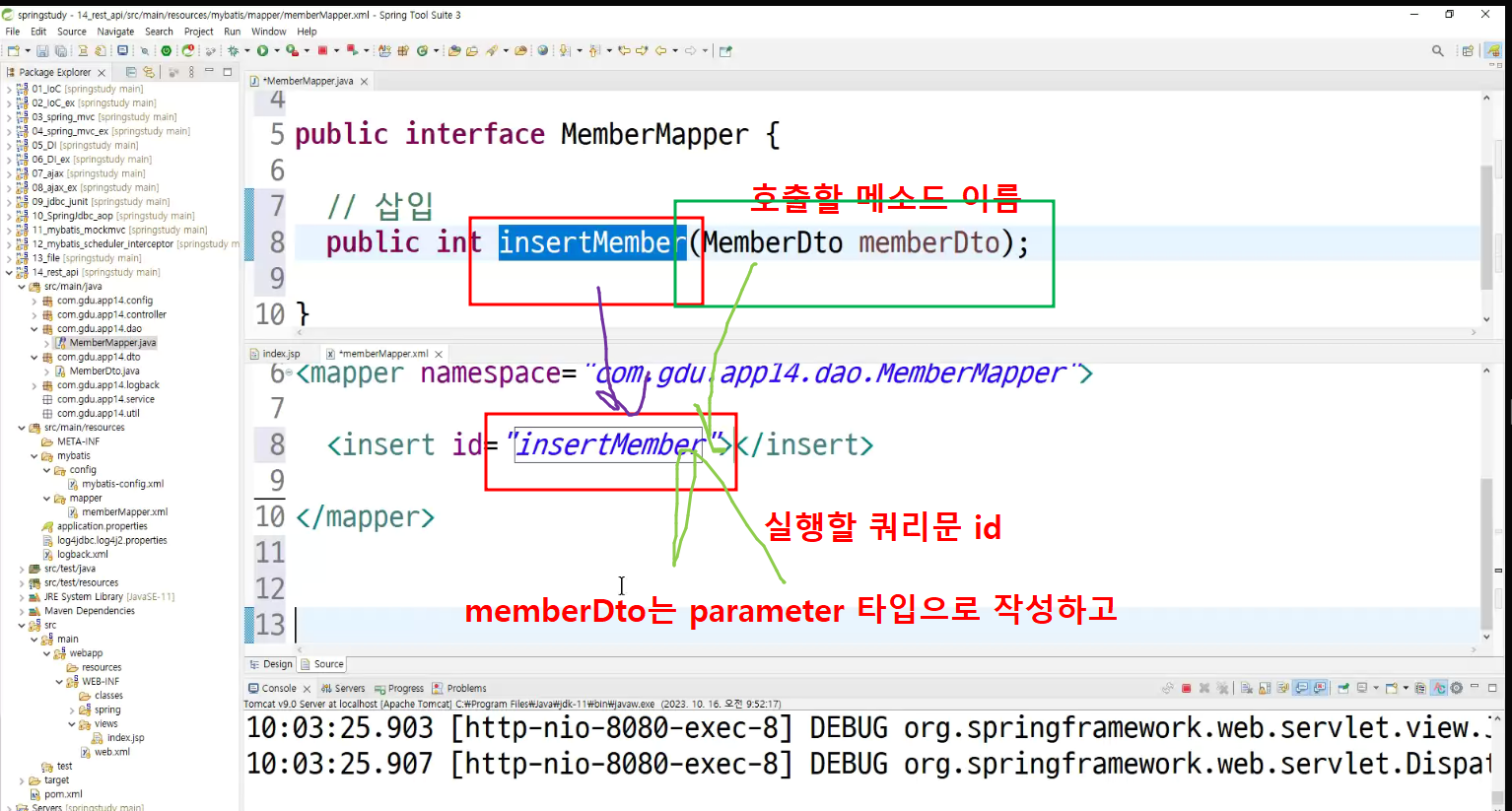
Task: Expand the src/test/java folder
Action: pos(22,569)
